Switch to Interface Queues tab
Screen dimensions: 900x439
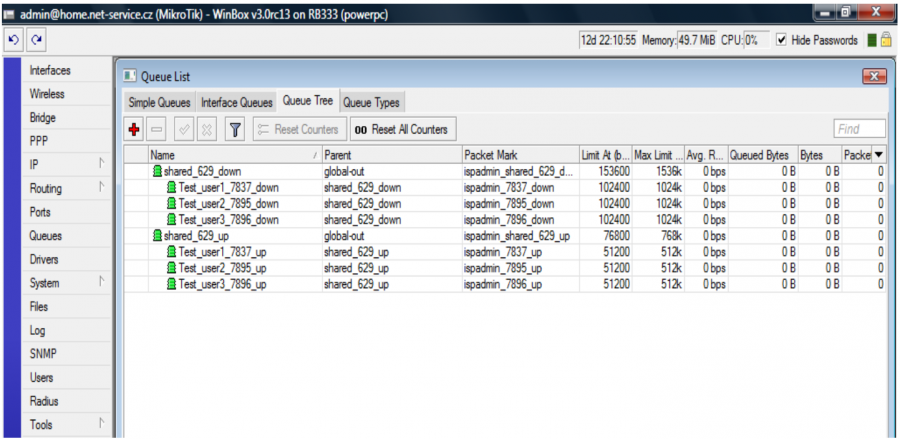coord(236,103)
